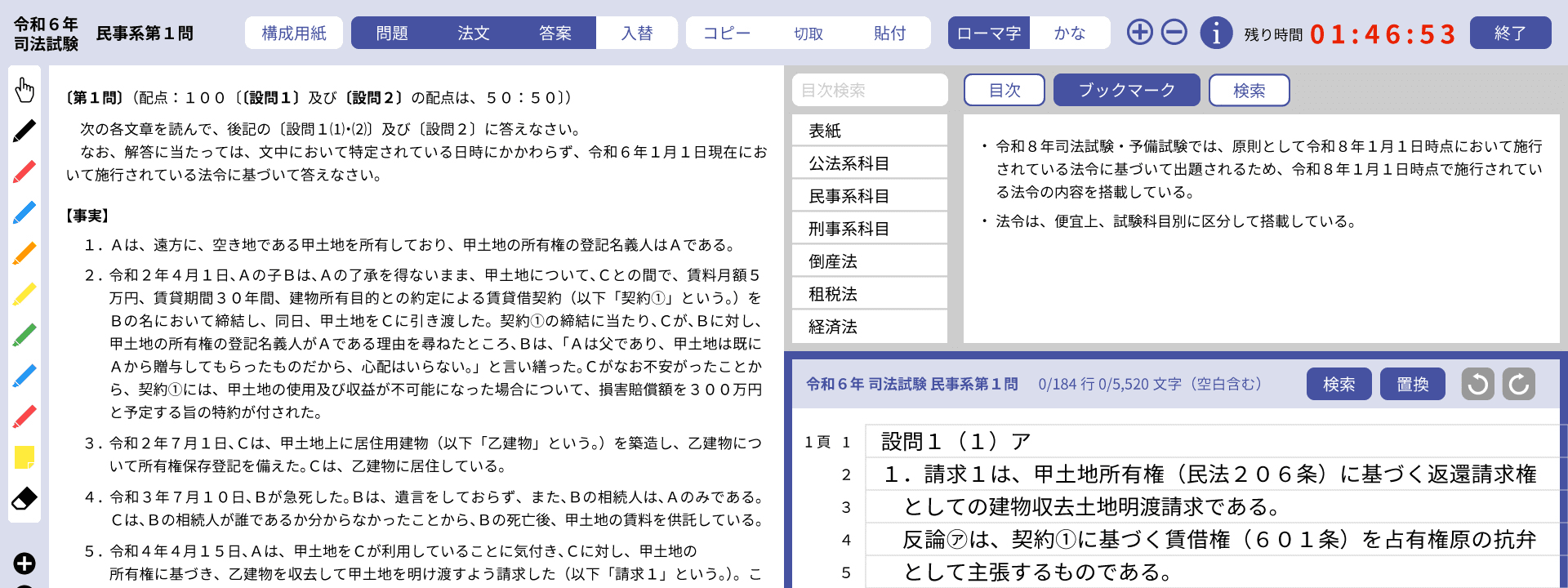The height and width of the screenshot is (588, 1568).
Task: Click the 終了 button
Action: (1511, 33)
